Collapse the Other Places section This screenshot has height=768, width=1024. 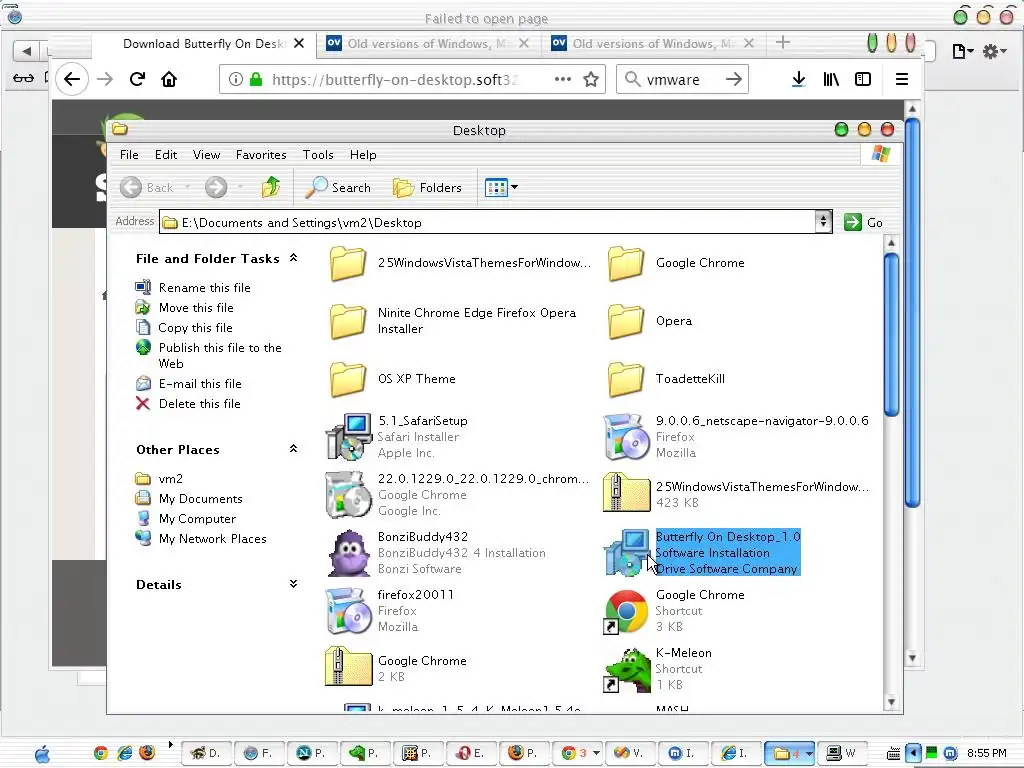pyautogui.click(x=293, y=449)
